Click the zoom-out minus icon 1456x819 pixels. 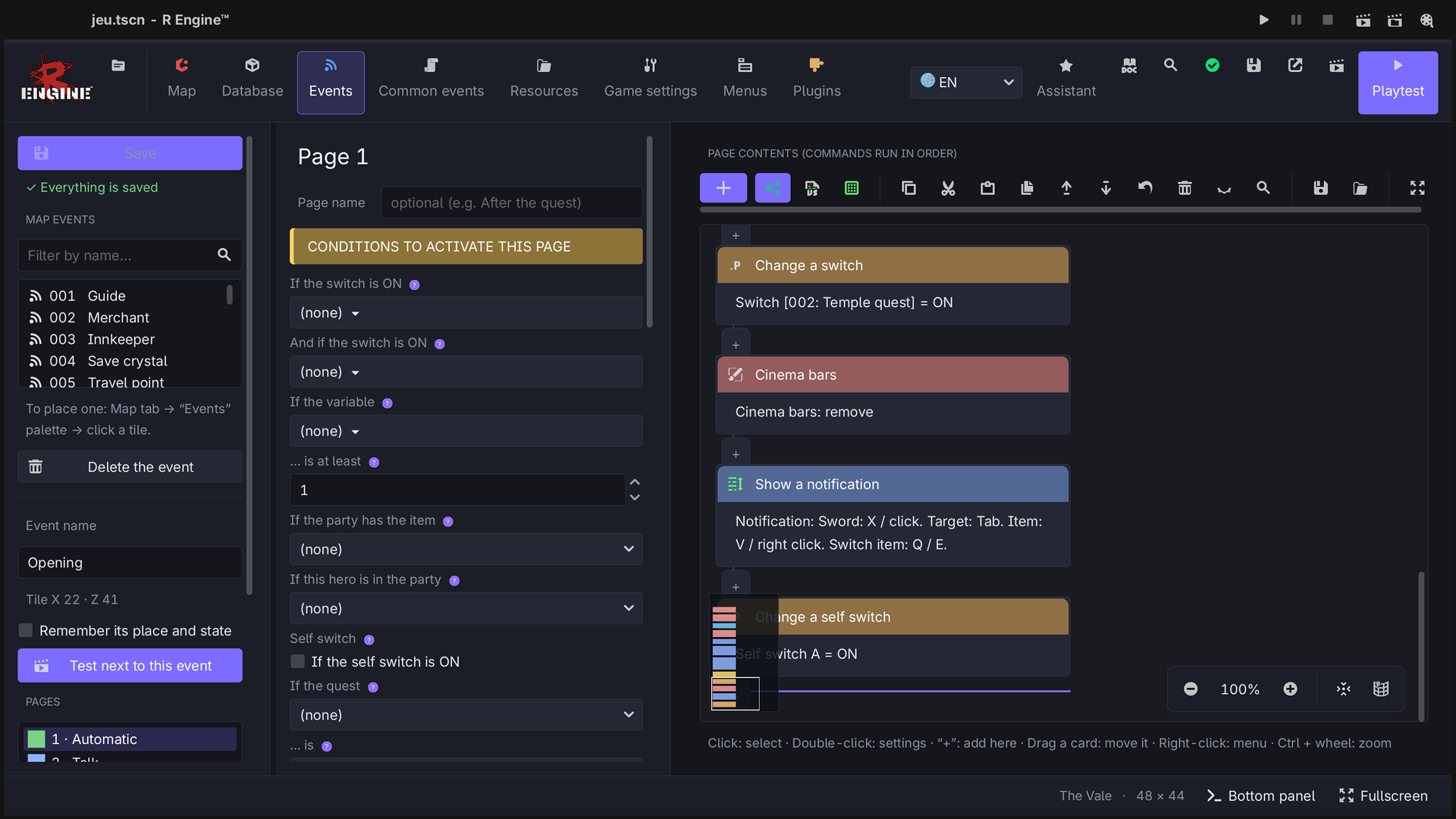(x=1191, y=689)
